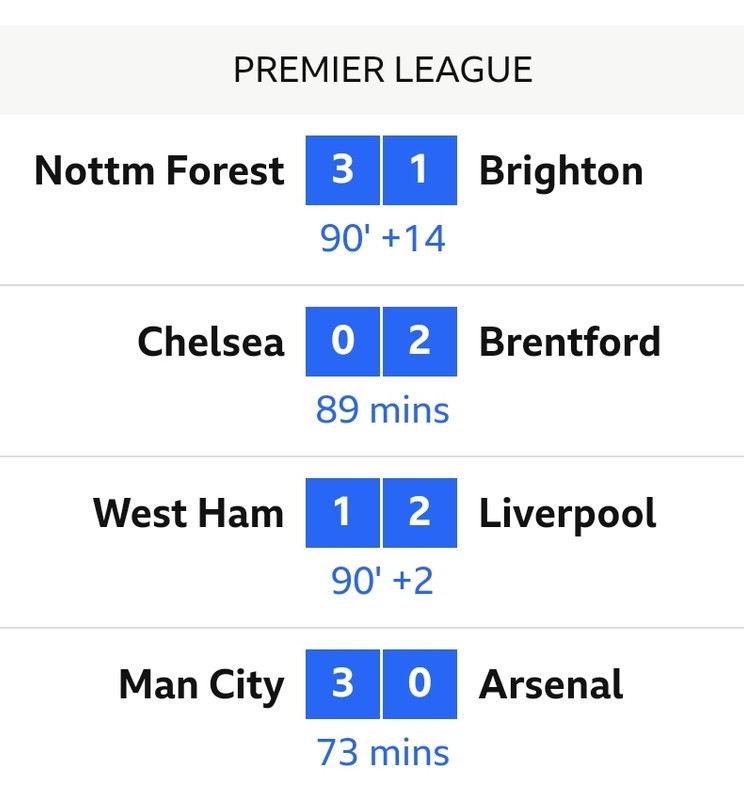Viewport: 744px width, 800px height.
Task: Click Chelsea score box showing 0
Action: click(342, 342)
